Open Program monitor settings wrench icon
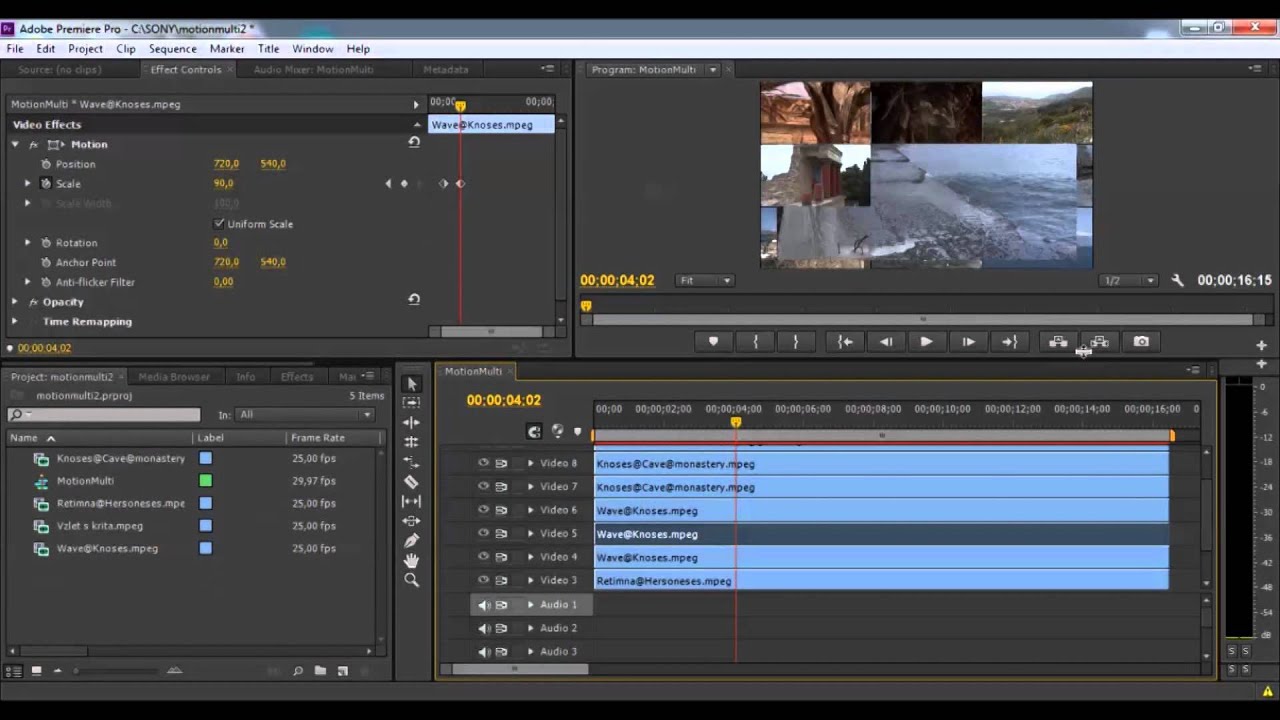 click(x=1177, y=281)
